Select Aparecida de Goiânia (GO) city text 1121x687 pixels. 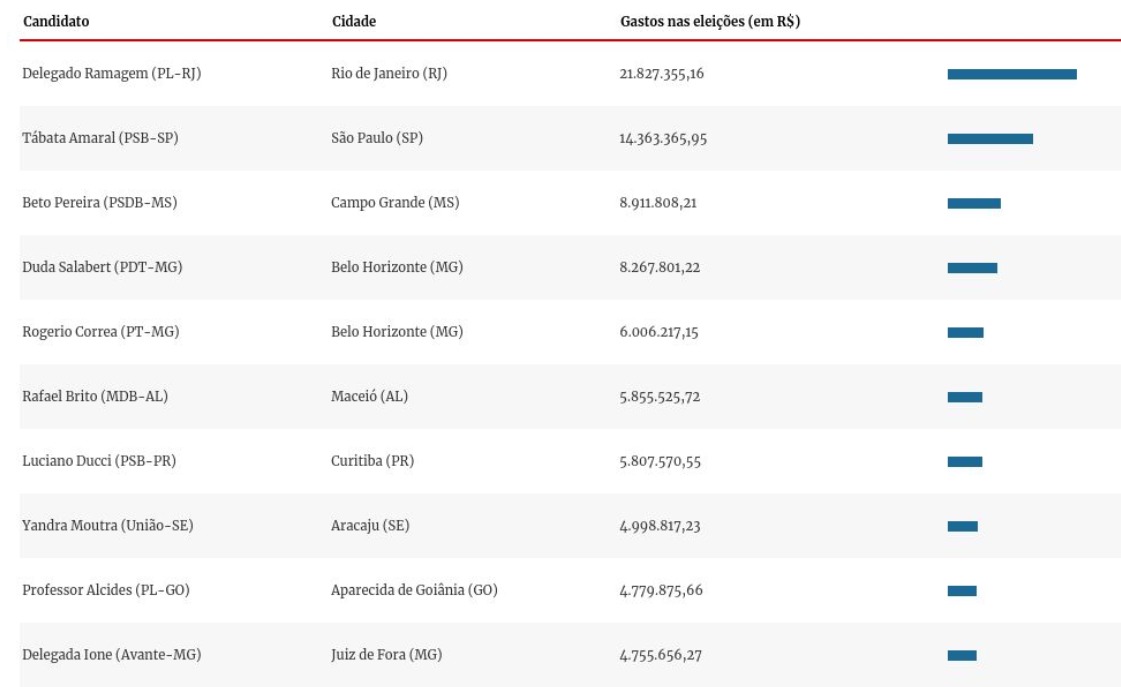(414, 590)
